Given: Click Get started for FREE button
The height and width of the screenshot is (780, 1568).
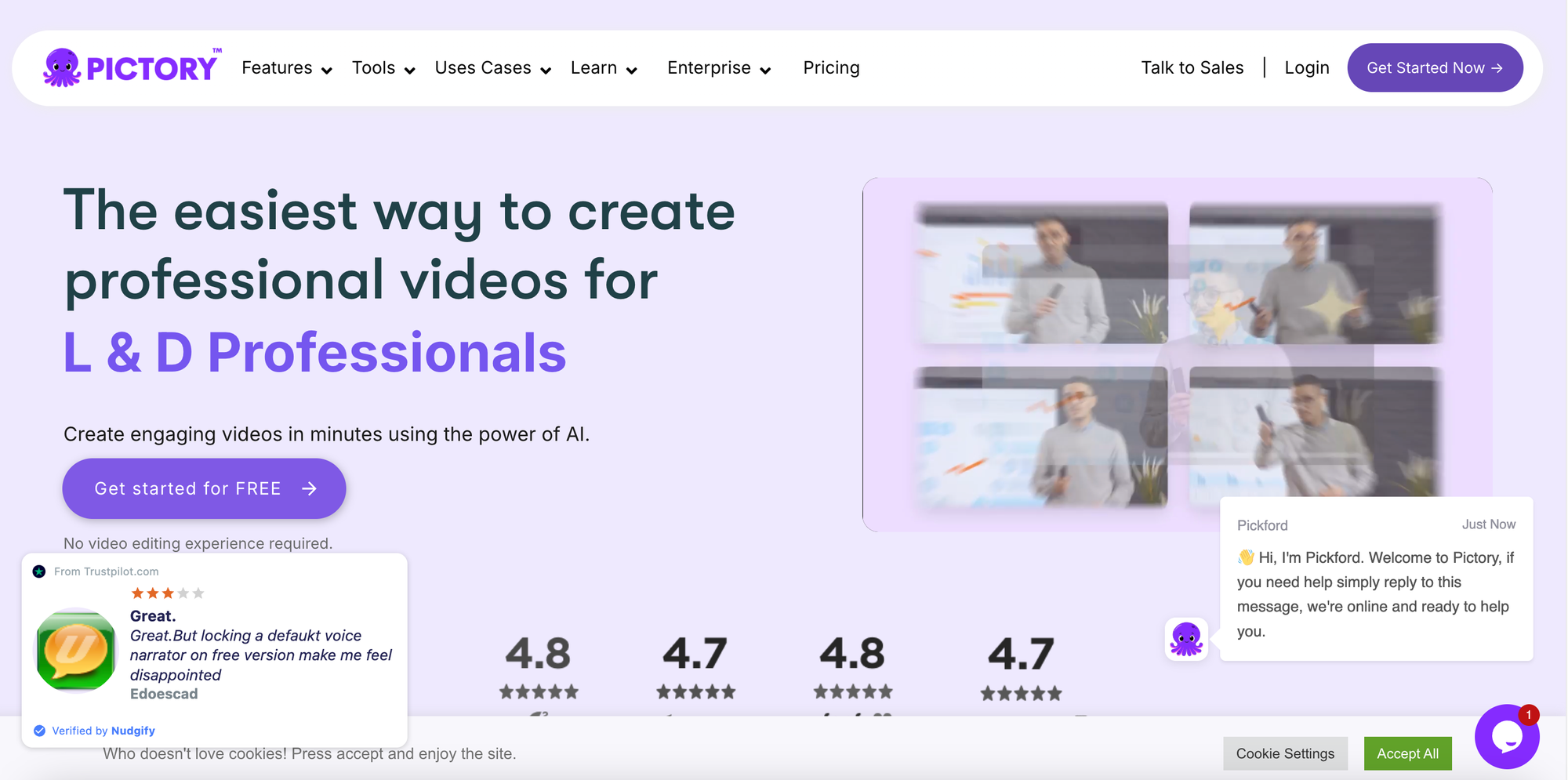Looking at the screenshot, I should (x=204, y=488).
